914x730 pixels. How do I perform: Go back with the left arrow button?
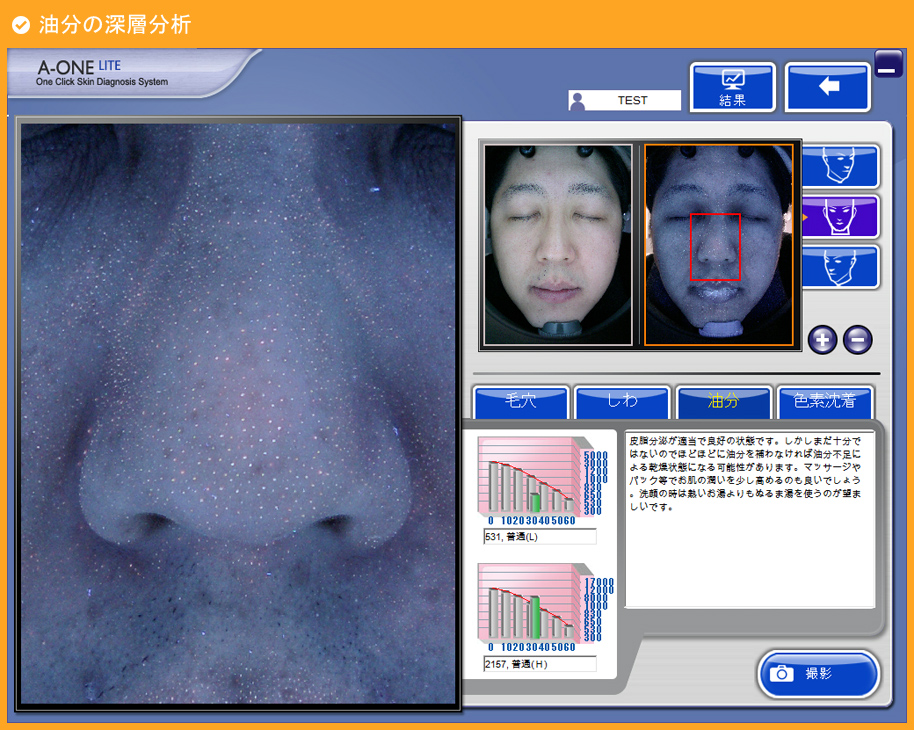(x=828, y=87)
